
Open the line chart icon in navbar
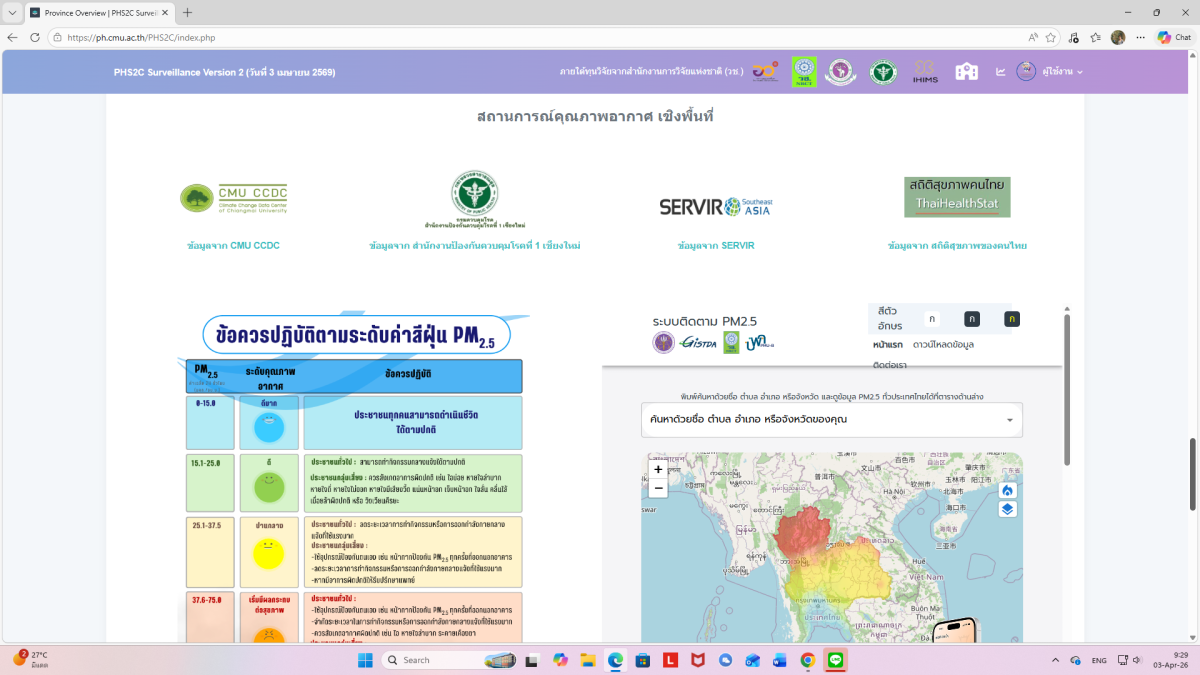pyautogui.click(x=1000, y=72)
